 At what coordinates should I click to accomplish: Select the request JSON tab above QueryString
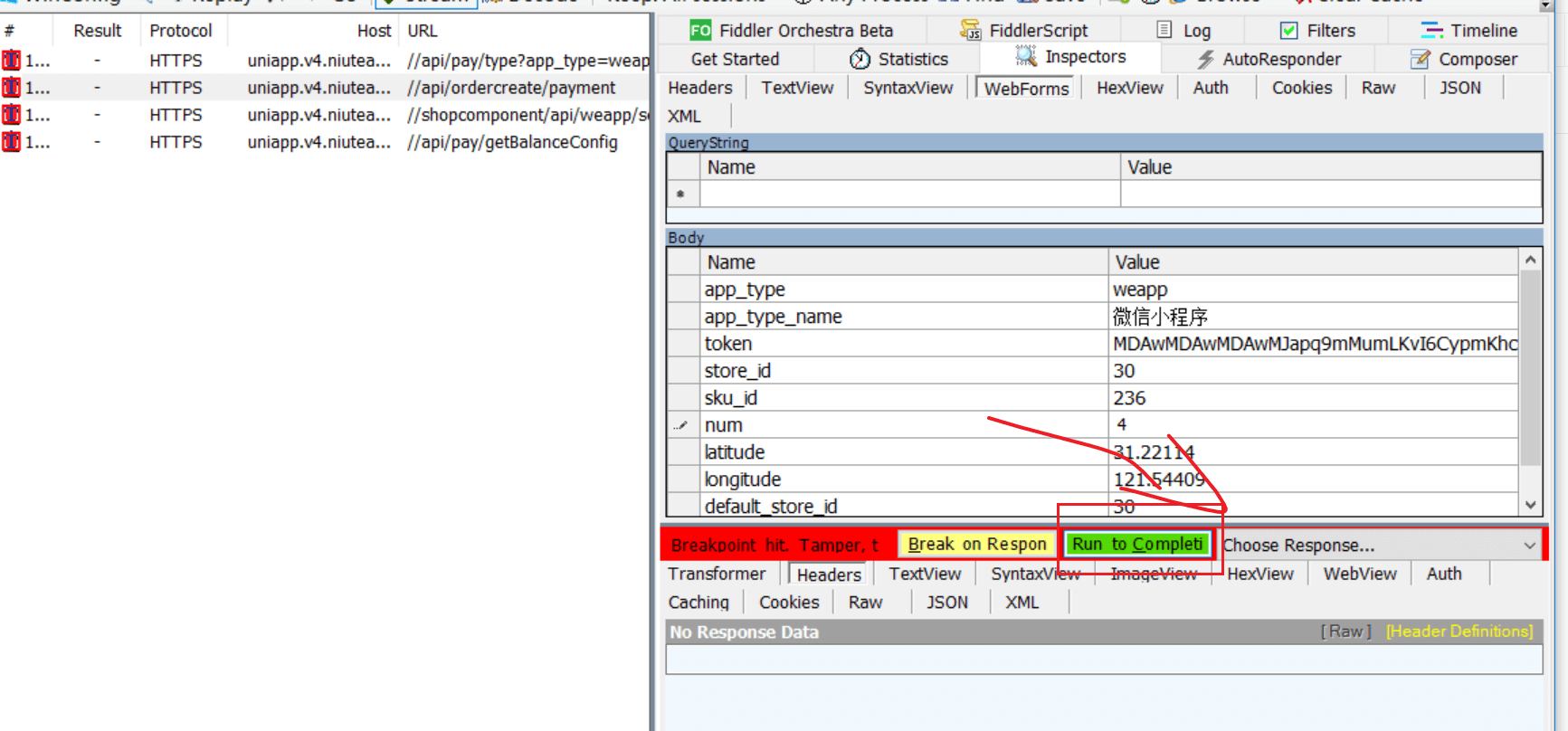1460,88
